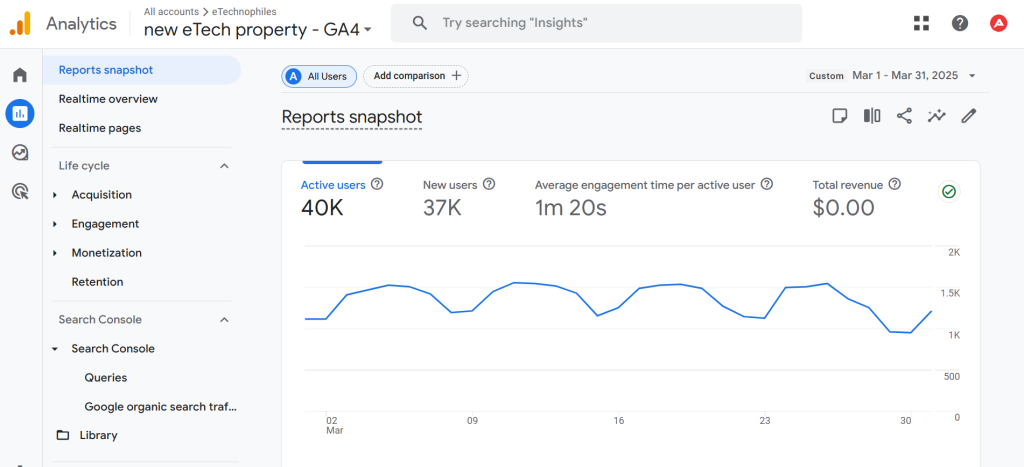The width and height of the screenshot is (1024, 467).
Task: Open the Home icon in left rail
Action: tap(19, 76)
